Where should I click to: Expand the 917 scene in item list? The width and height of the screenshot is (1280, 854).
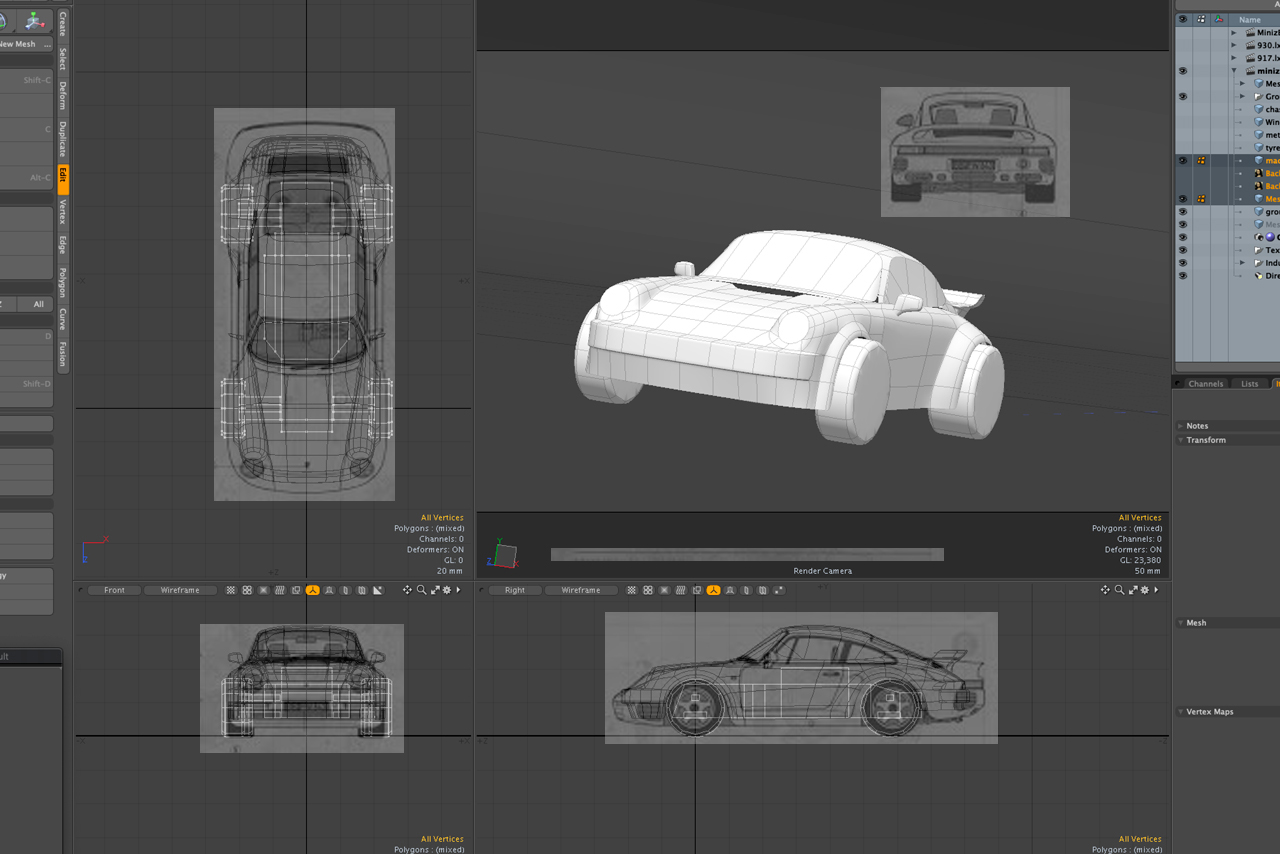[x=1234, y=58]
